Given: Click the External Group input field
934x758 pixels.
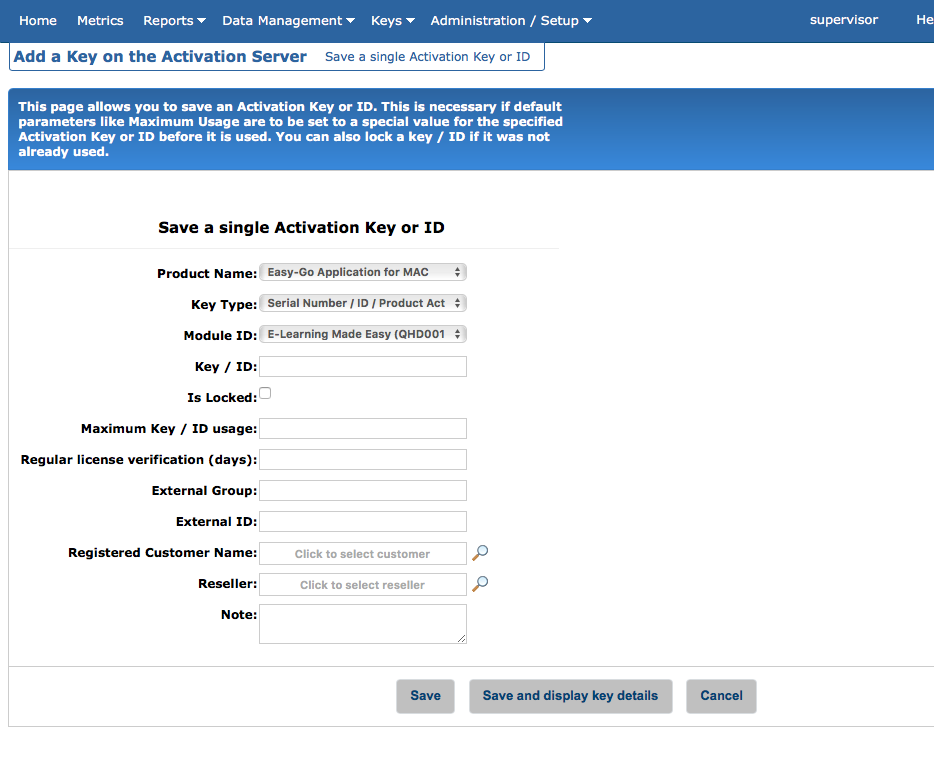Looking at the screenshot, I should click(363, 490).
